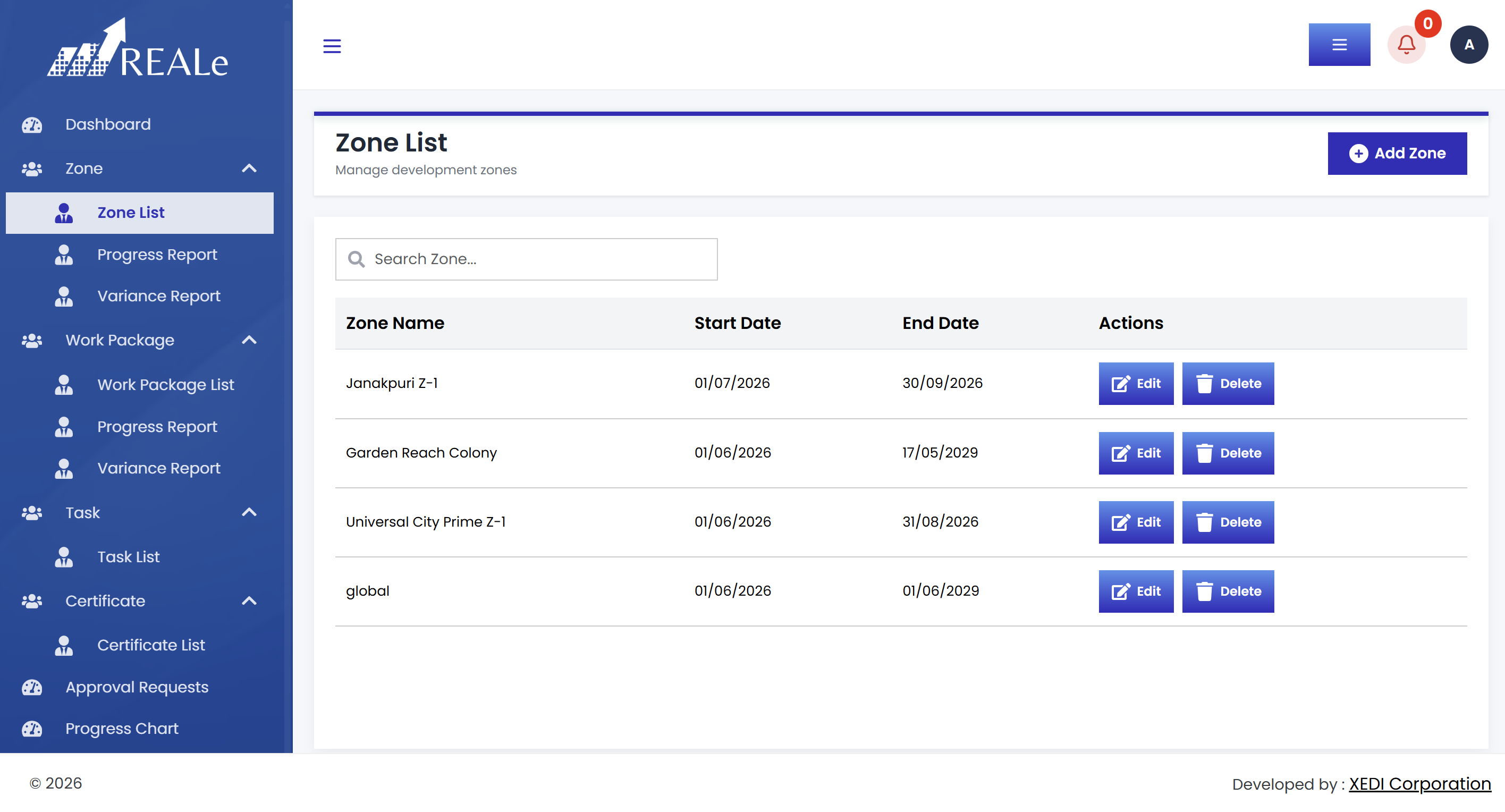Click the Certificate List person icon
The image size is (1505, 812).
64,646
